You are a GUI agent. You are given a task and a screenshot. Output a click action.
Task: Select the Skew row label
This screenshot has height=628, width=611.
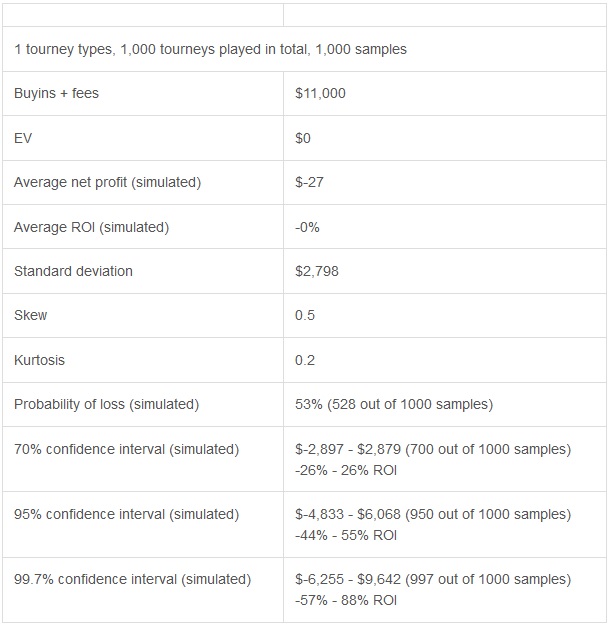(30, 315)
